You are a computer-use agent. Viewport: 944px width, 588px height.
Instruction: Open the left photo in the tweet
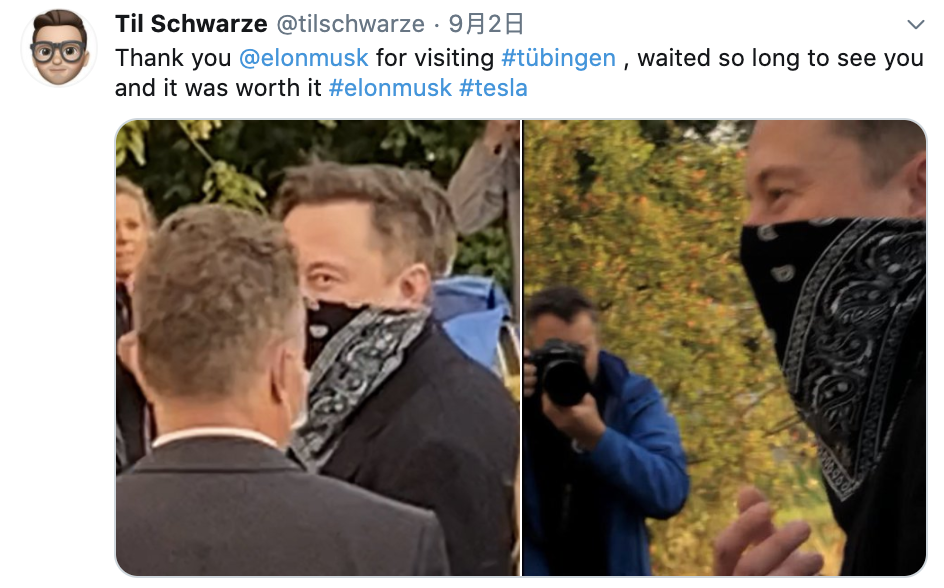click(x=318, y=348)
